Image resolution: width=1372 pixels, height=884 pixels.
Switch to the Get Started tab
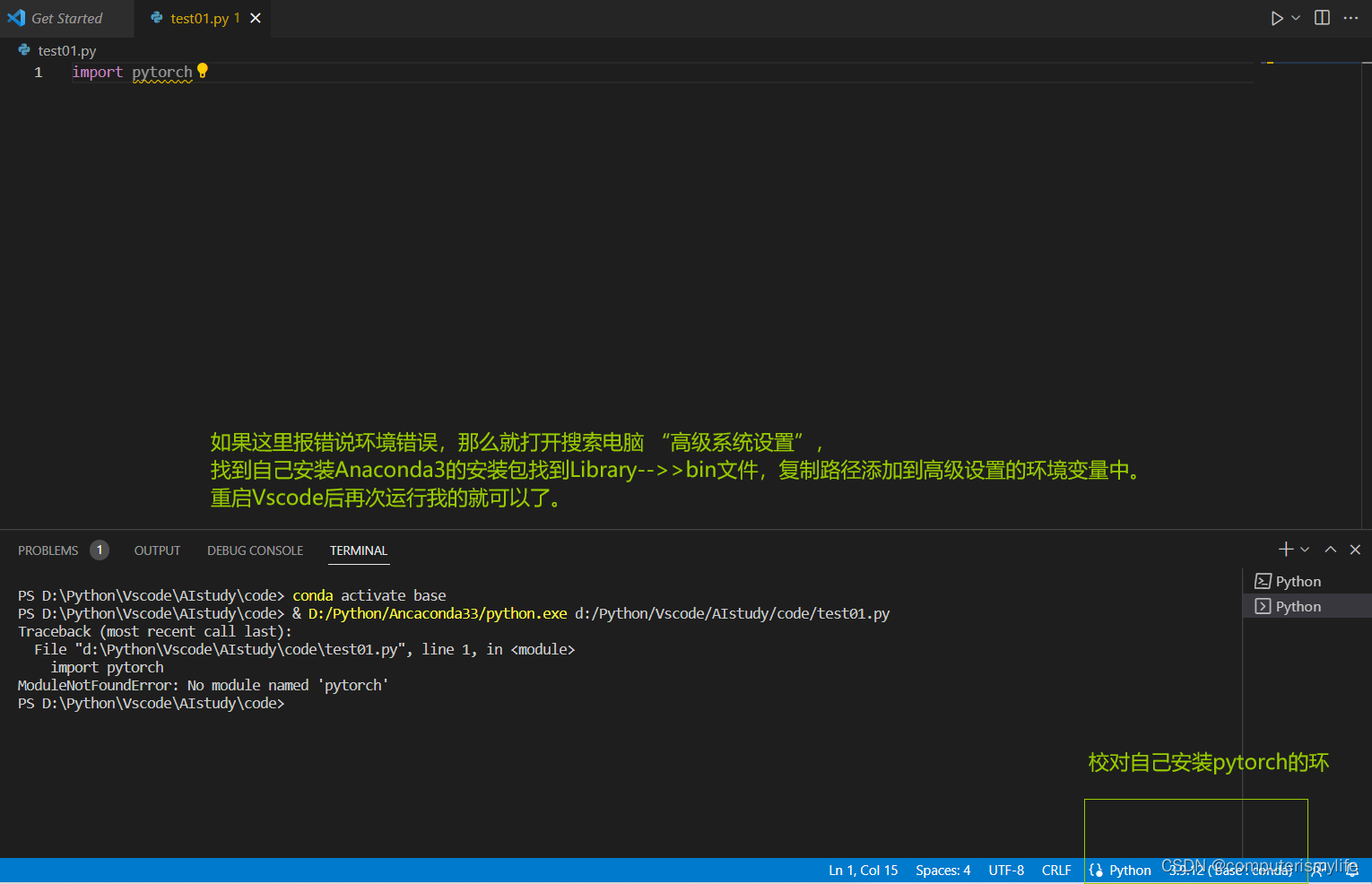(67, 18)
